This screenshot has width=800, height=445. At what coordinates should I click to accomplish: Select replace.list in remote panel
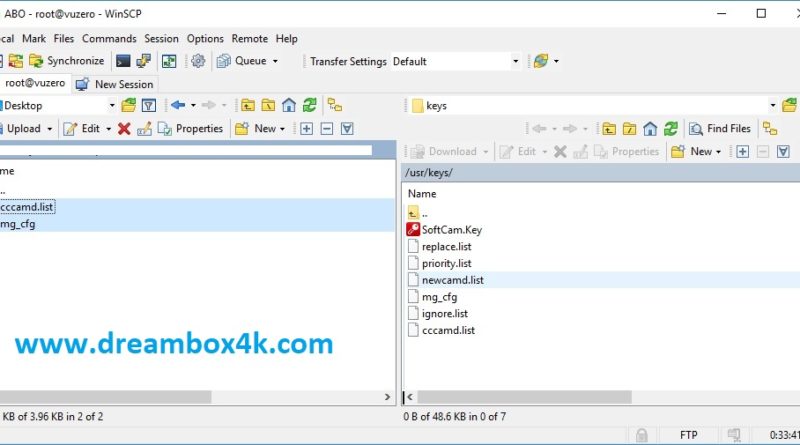click(446, 246)
